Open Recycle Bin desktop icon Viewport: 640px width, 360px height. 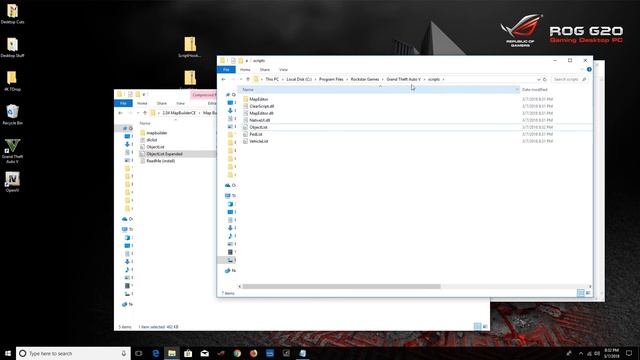click(x=12, y=114)
